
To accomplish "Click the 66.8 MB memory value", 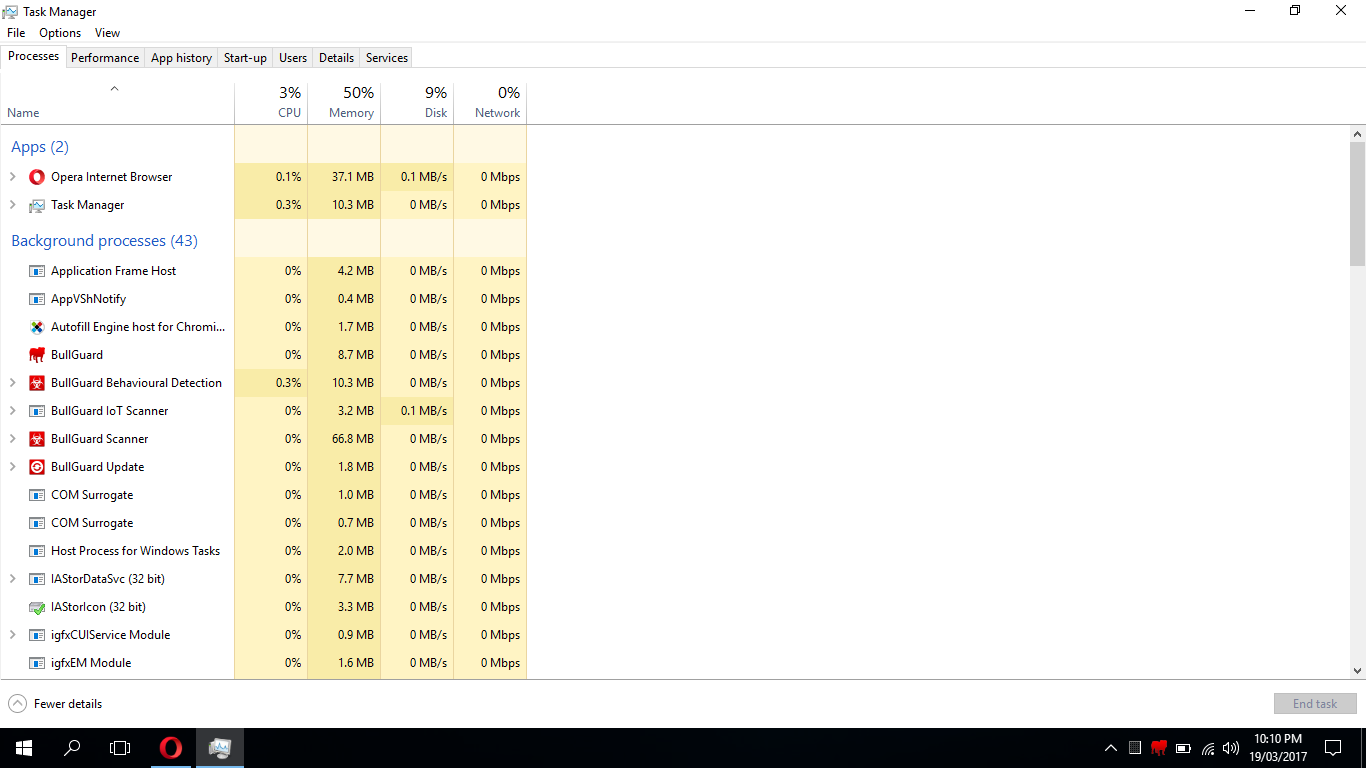I will pyautogui.click(x=352, y=439).
